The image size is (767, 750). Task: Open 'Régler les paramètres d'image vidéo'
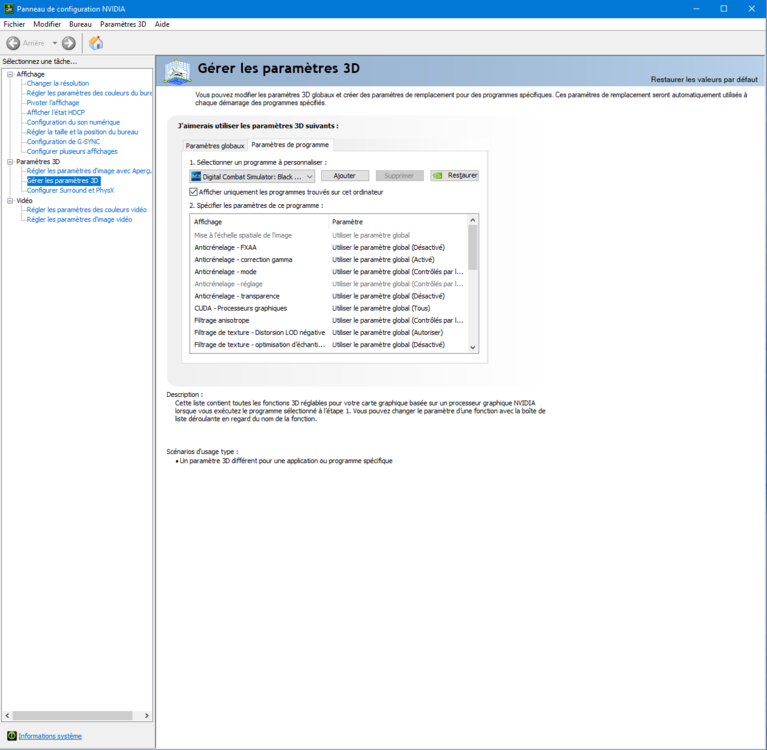pyautogui.click(x=79, y=219)
